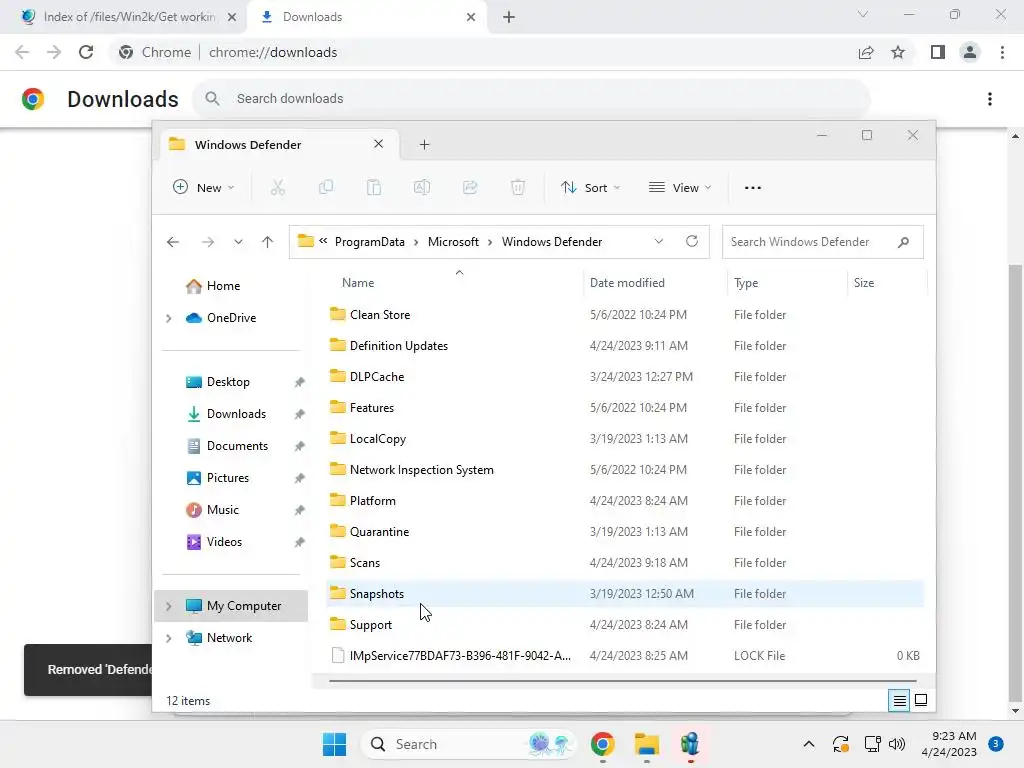Open File Explorer from the taskbar
The image size is (1024, 768).
coord(647,744)
